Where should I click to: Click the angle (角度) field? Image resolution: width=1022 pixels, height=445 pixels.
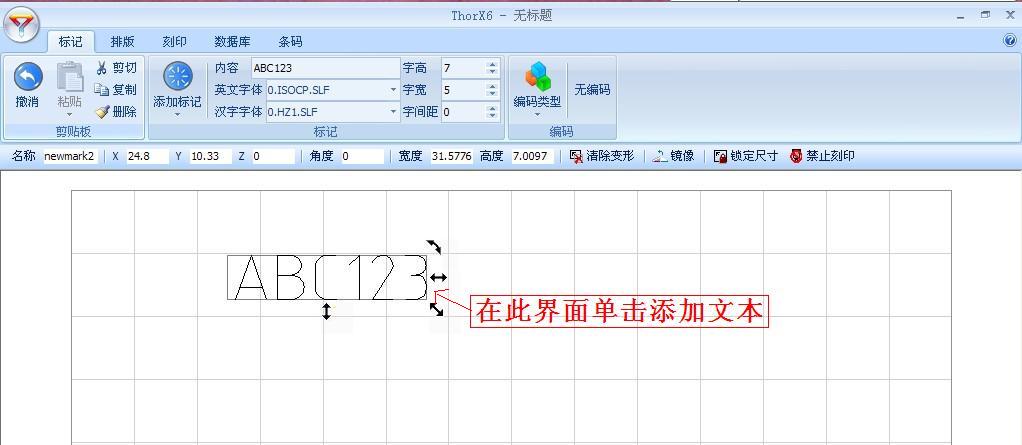(x=362, y=156)
